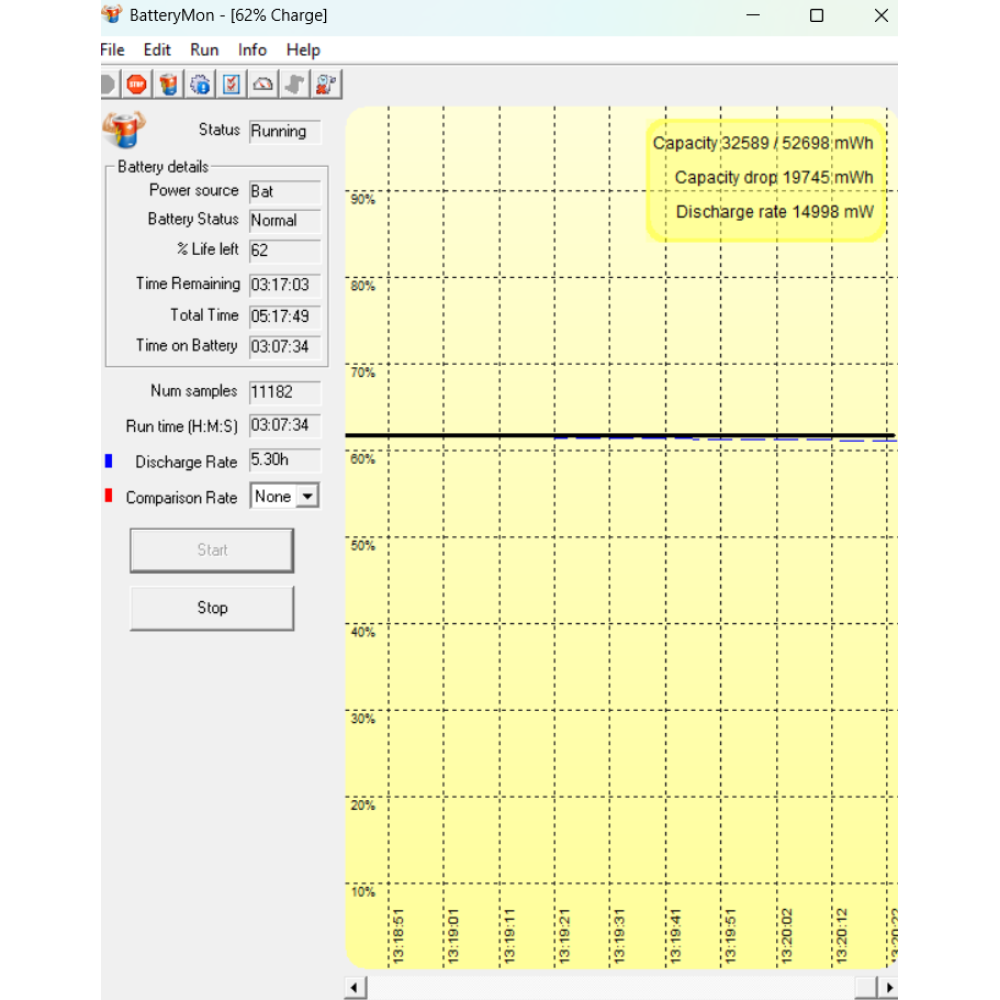Click the toolbar icon with red X
The width and height of the screenshot is (1000, 1000).
[x=325, y=85]
